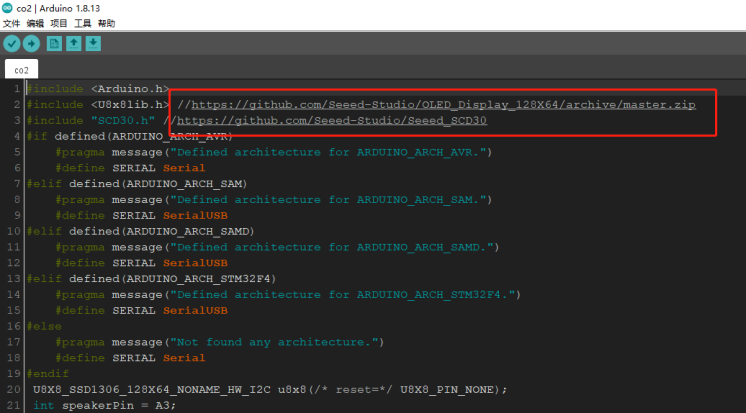Image resolution: width=746 pixels, height=413 pixels.
Task: Click the window title co2 | Arduino 1.8.13
Action: click(58, 8)
